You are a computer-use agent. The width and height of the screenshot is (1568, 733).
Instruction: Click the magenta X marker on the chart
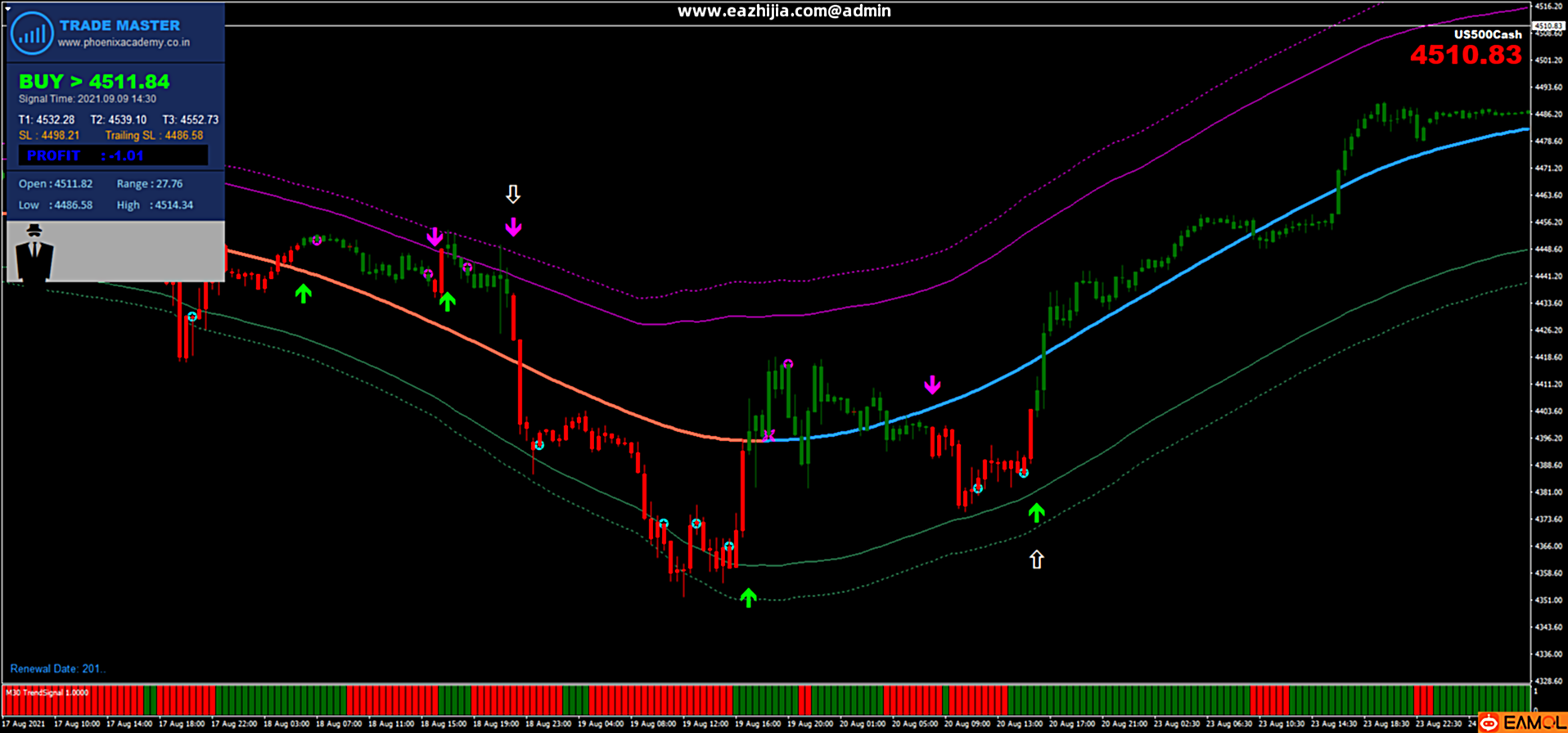click(768, 436)
